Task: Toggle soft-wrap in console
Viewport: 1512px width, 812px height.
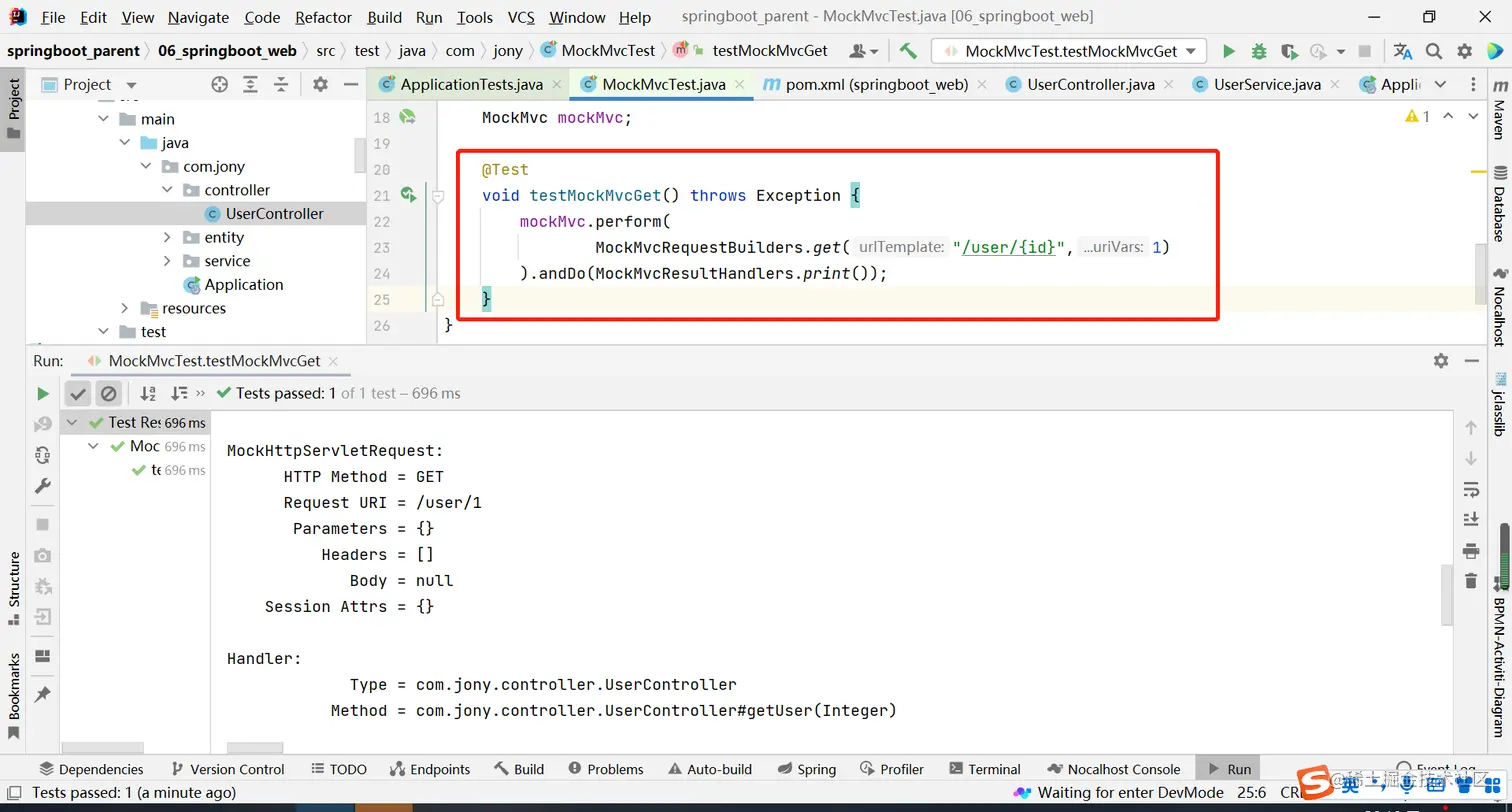Action: [x=1470, y=489]
